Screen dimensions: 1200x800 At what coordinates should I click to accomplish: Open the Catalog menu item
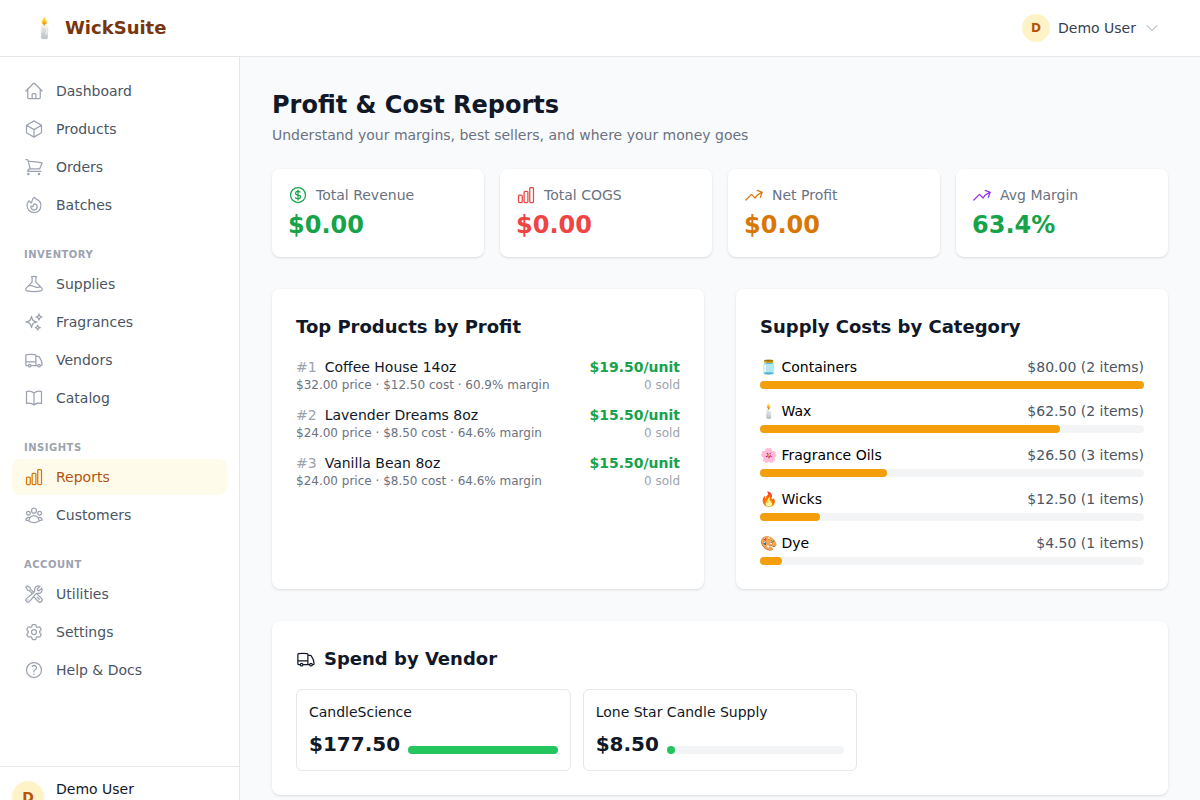click(82, 398)
